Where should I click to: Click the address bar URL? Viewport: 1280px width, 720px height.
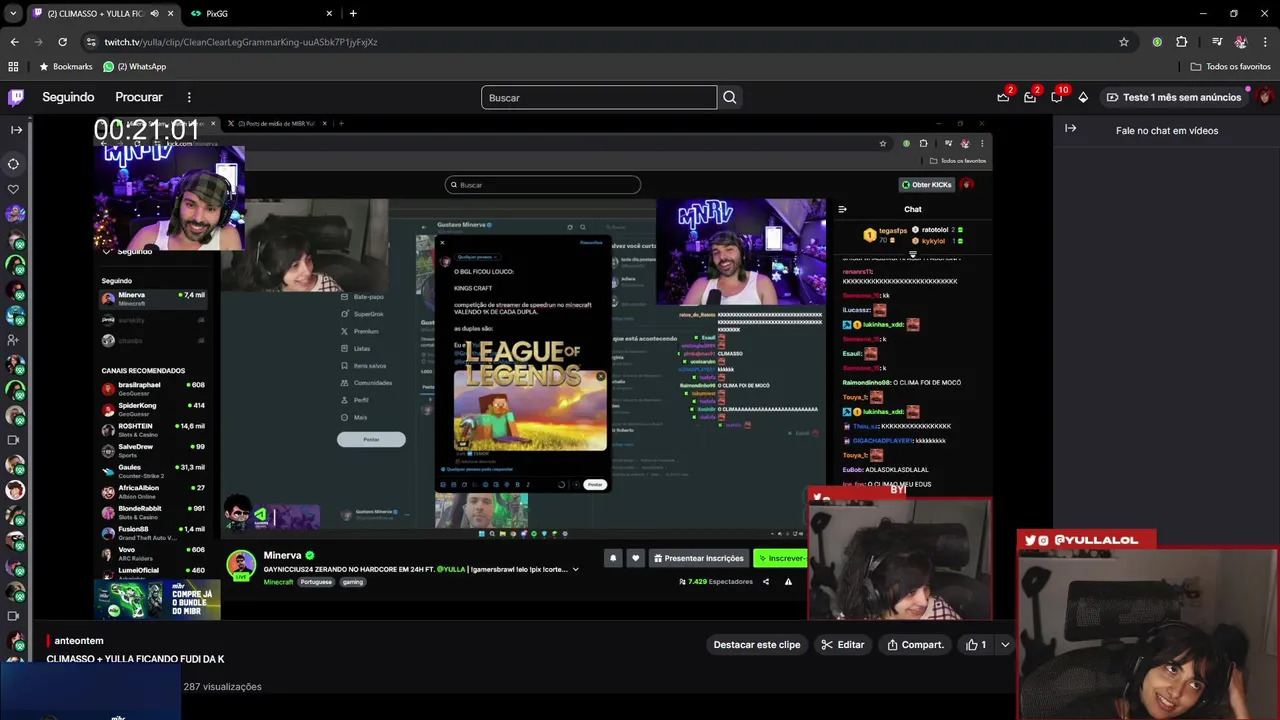[241, 42]
